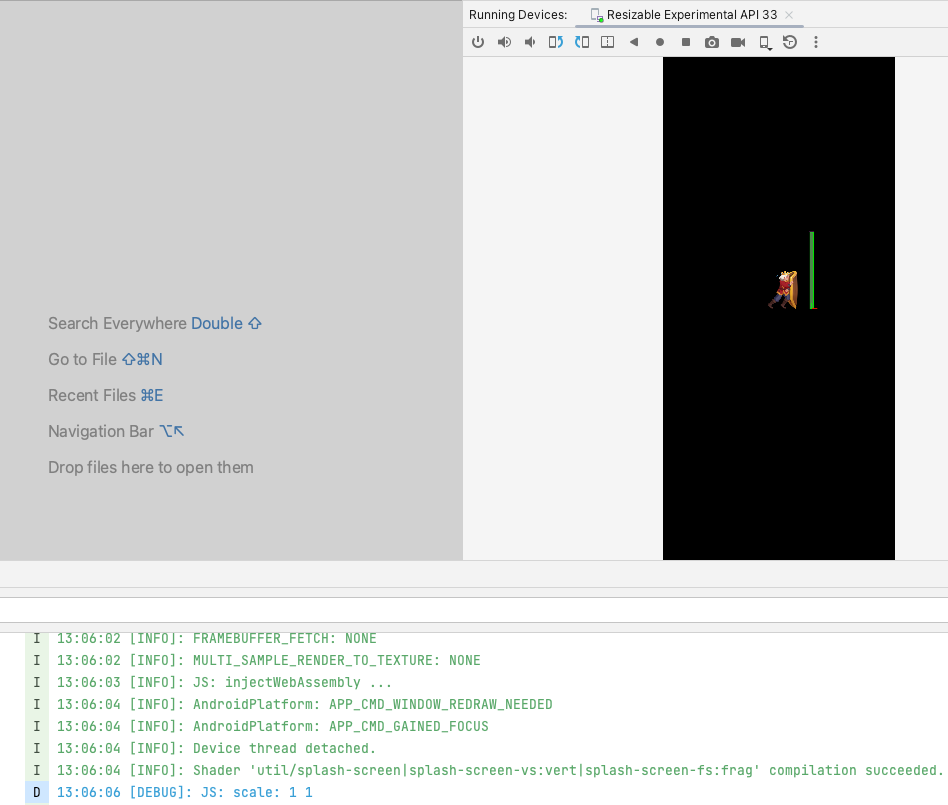This screenshot has height=805, width=948.
Task: Click the emulator Power button icon
Action: click(x=478, y=42)
